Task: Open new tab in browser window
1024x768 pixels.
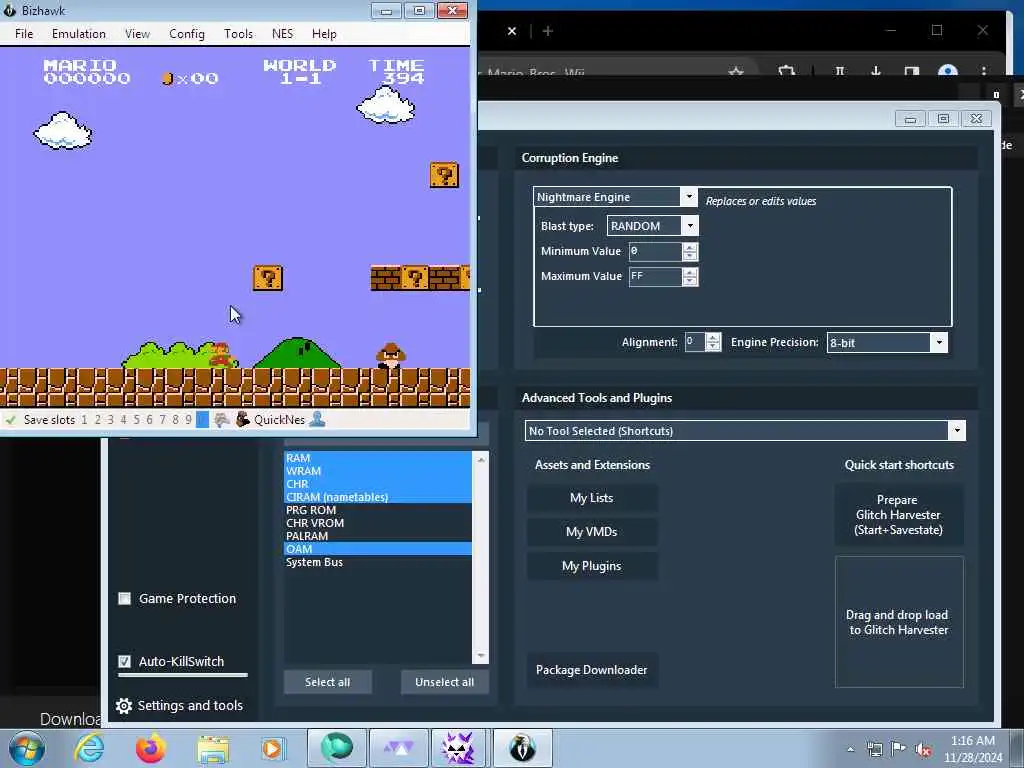Action: point(548,31)
